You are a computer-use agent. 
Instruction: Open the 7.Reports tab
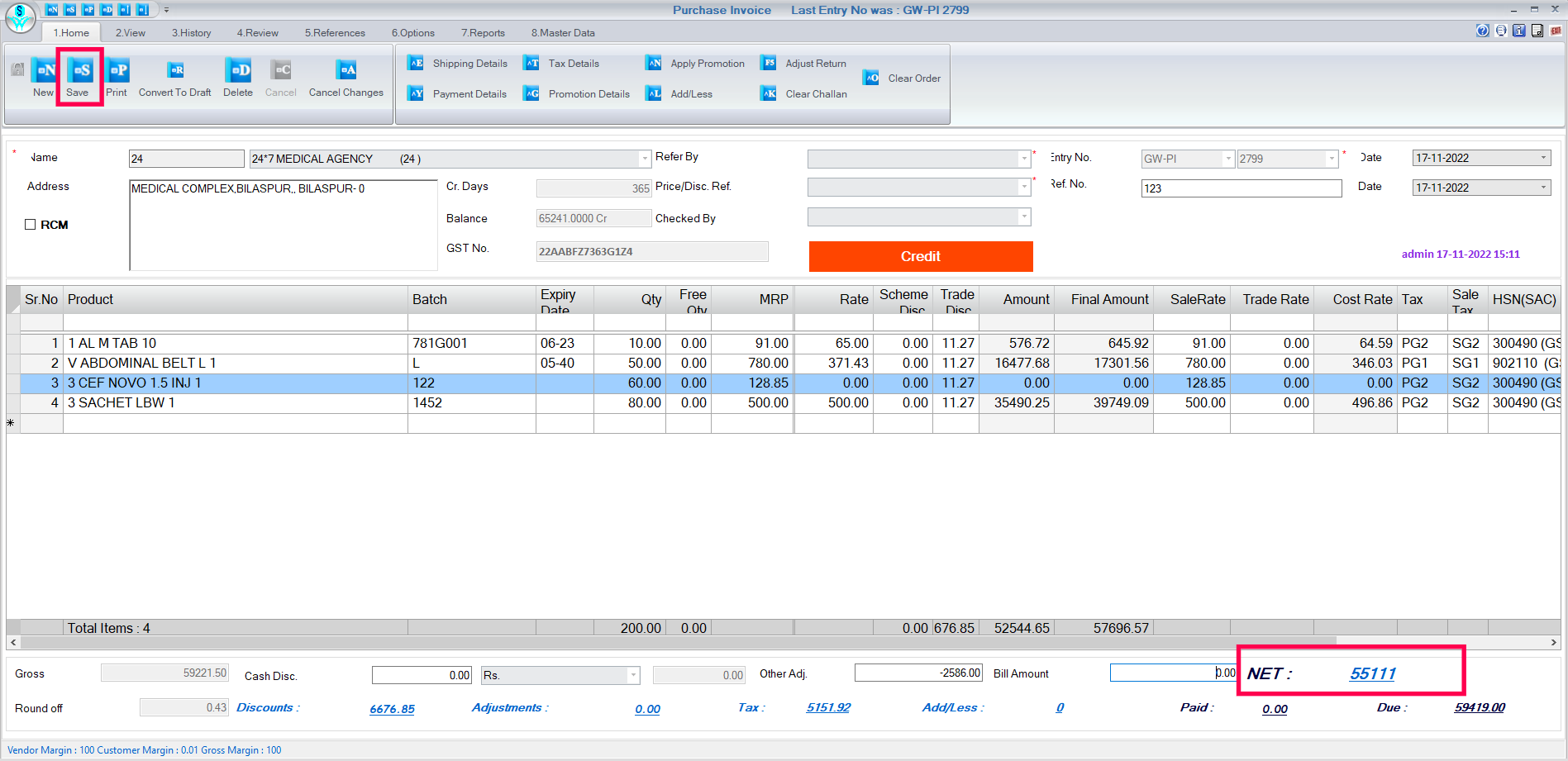(483, 33)
